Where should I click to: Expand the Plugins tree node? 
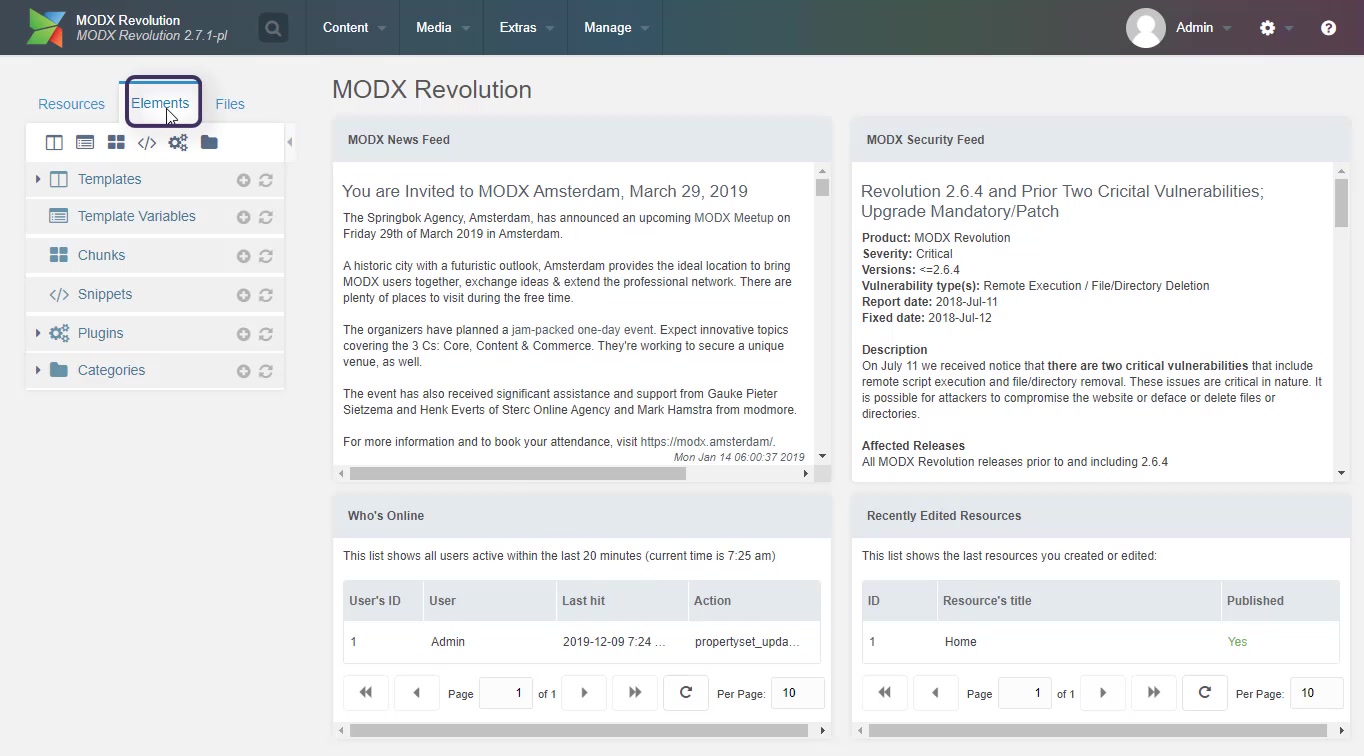point(38,333)
